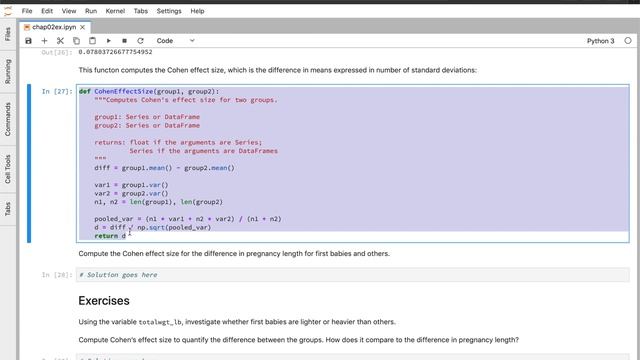Open the Tabs menu

point(140,11)
